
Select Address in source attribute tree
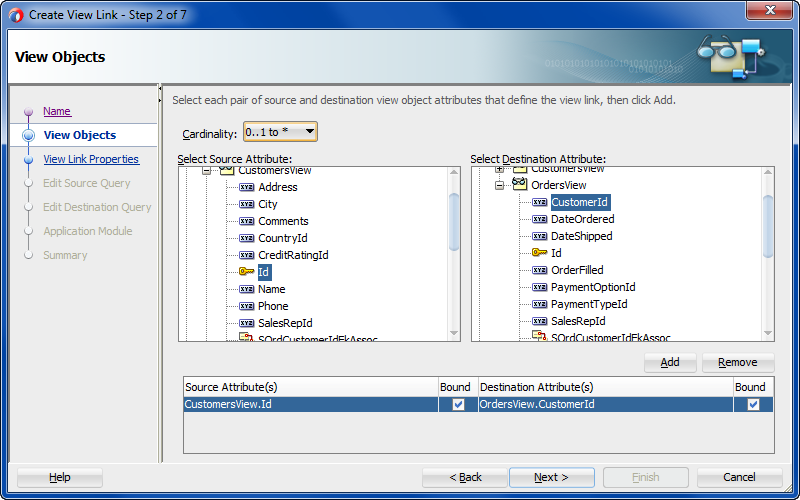click(x=278, y=187)
